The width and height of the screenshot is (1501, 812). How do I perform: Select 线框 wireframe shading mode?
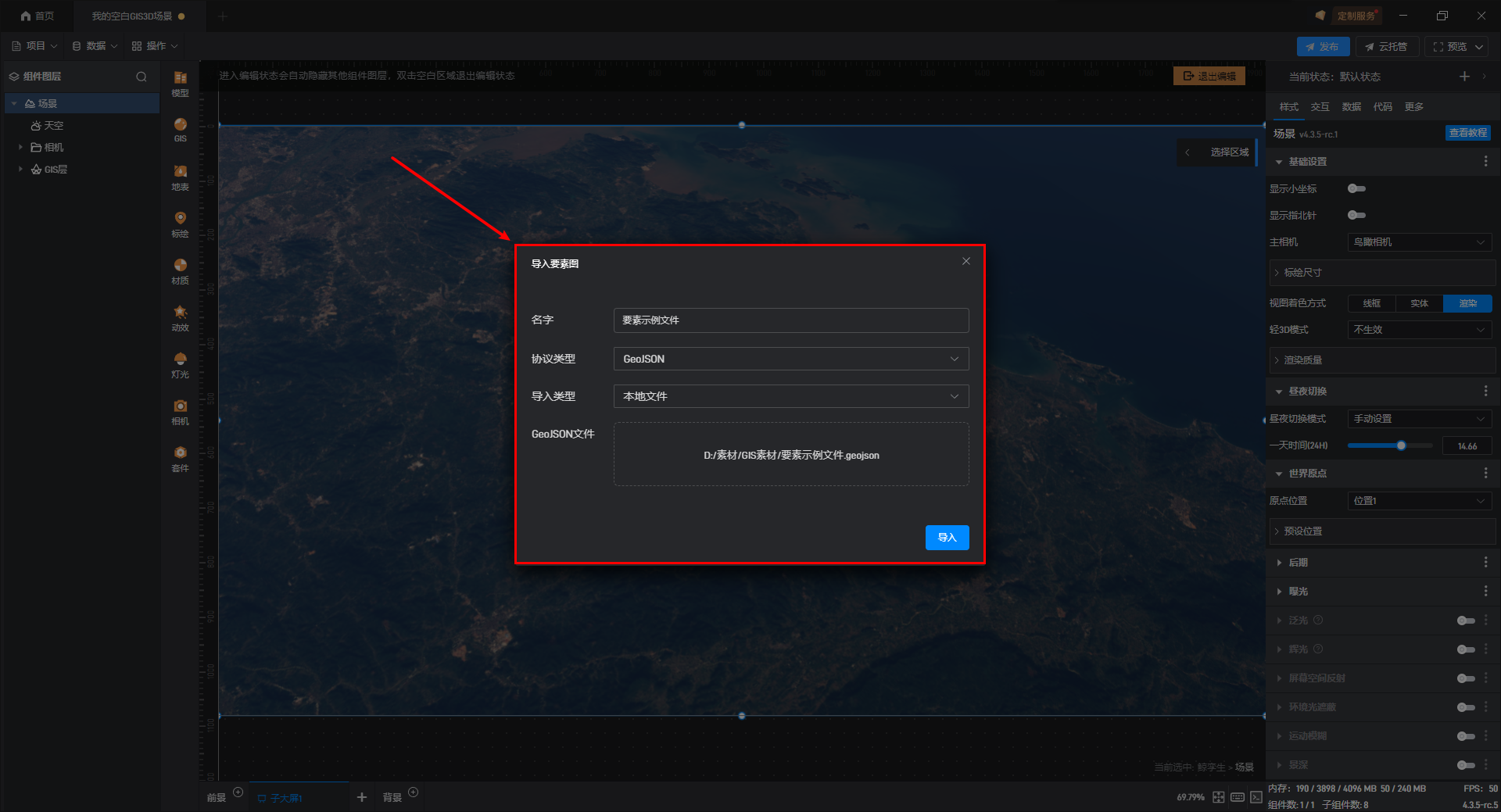pos(1371,303)
